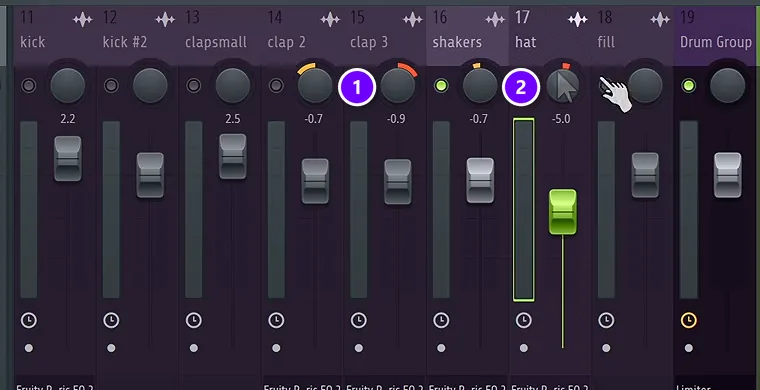
Task: Arm fill track recording dot
Action: [606, 348]
